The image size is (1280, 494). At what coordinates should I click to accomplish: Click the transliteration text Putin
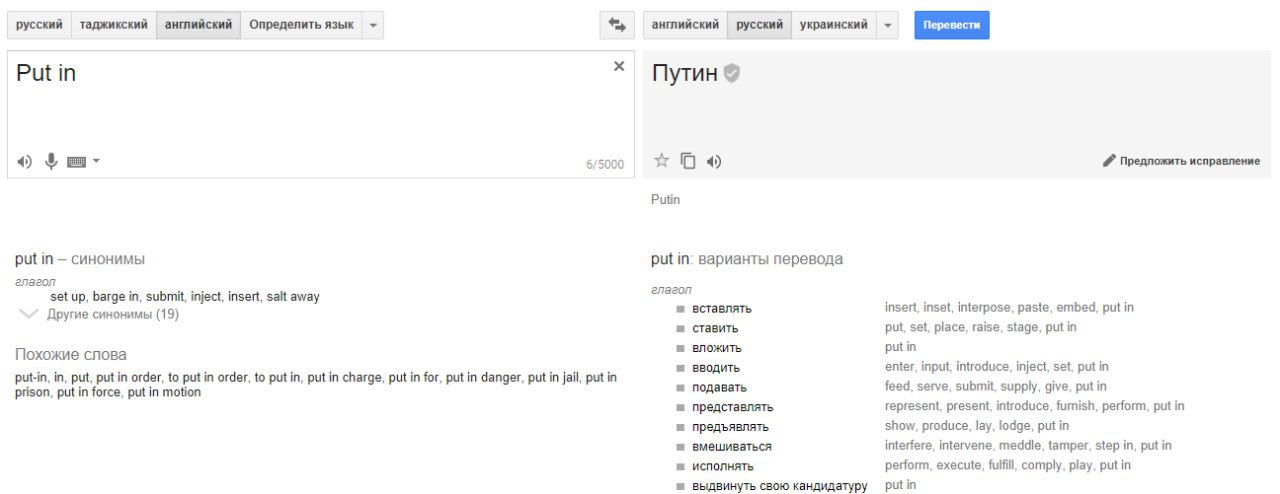click(665, 200)
